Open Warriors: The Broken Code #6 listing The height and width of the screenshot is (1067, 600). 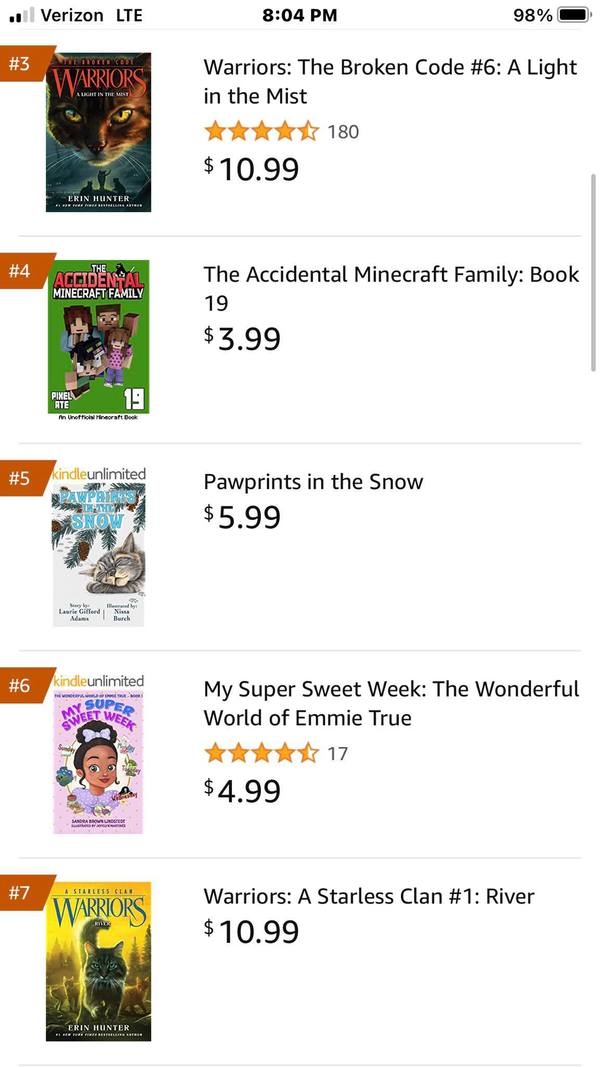point(390,82)
